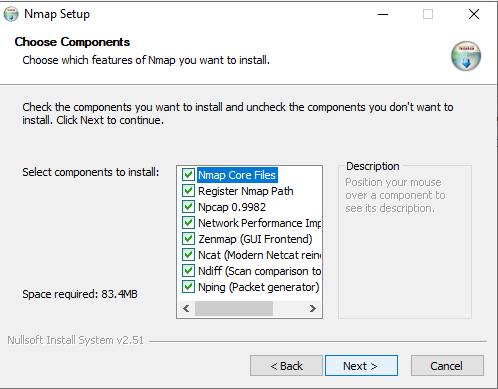Toggle the Ncat (Modern Netcat) checkbox
This screenshot has width=498, height=389.
click(x=188, y=255)
